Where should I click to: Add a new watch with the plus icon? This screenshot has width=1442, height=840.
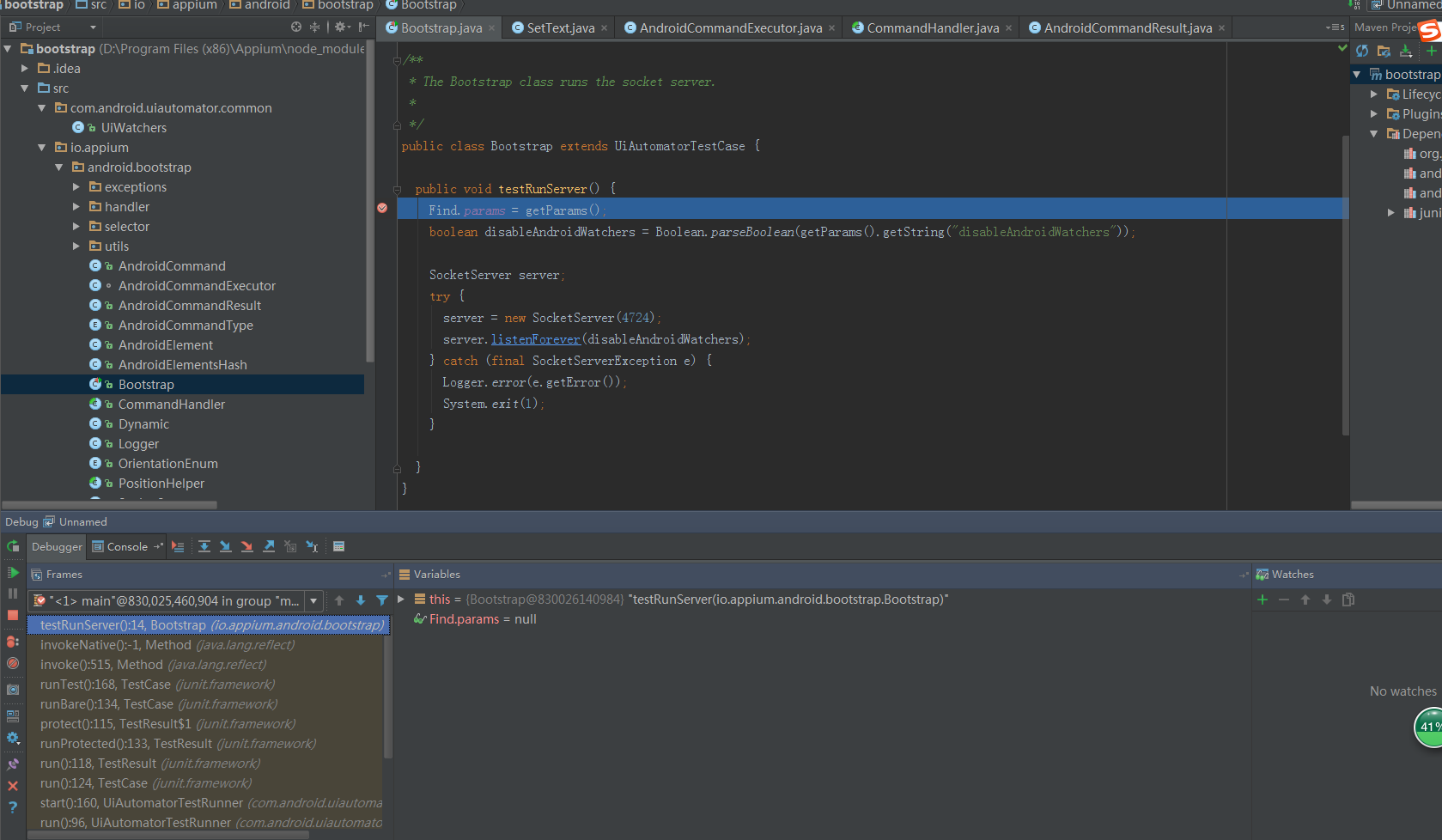click(x=1263, y=600)
